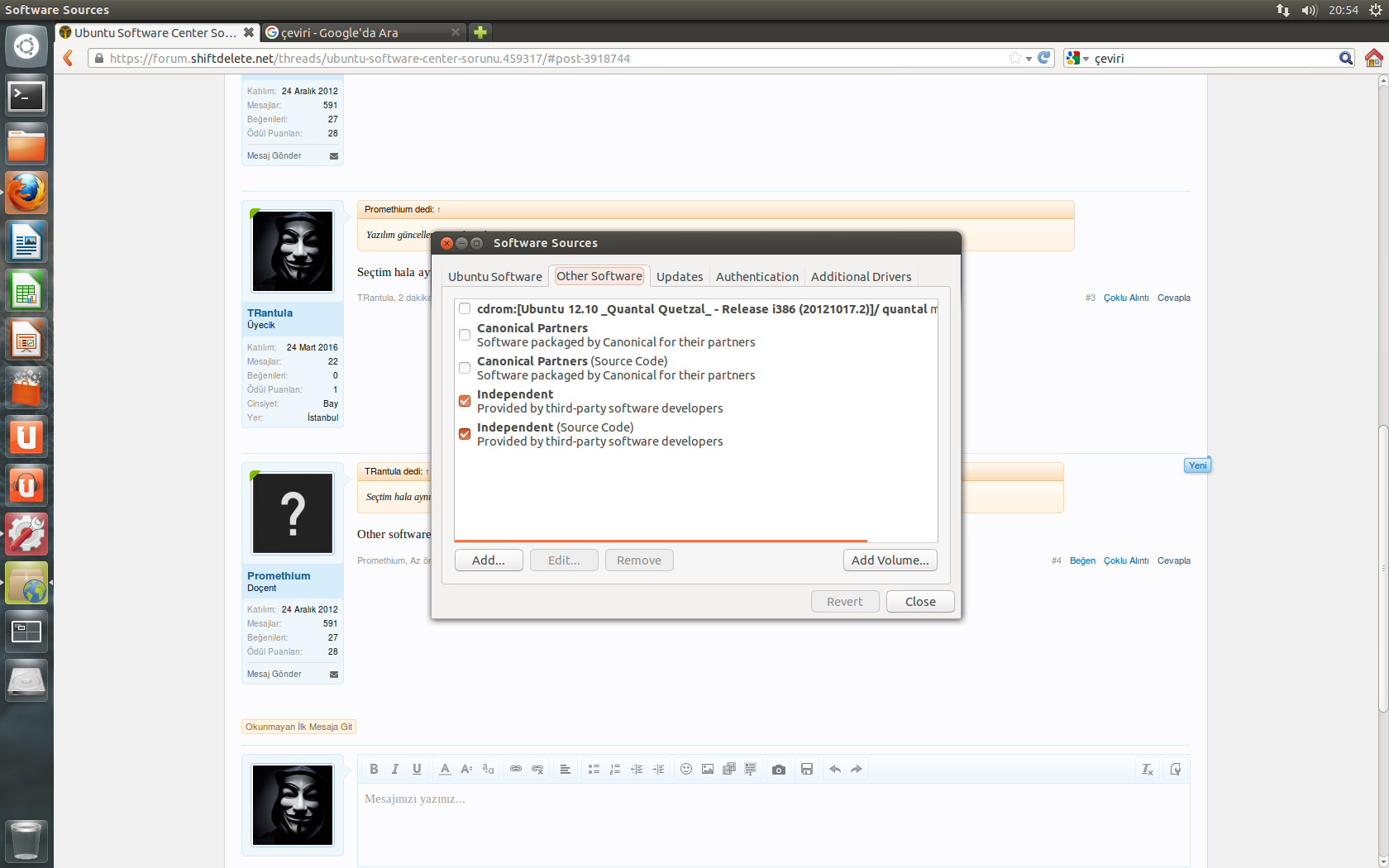
Task: Open Ubuntu Software Center from the launcher
Action: click(x=26, y=388)
